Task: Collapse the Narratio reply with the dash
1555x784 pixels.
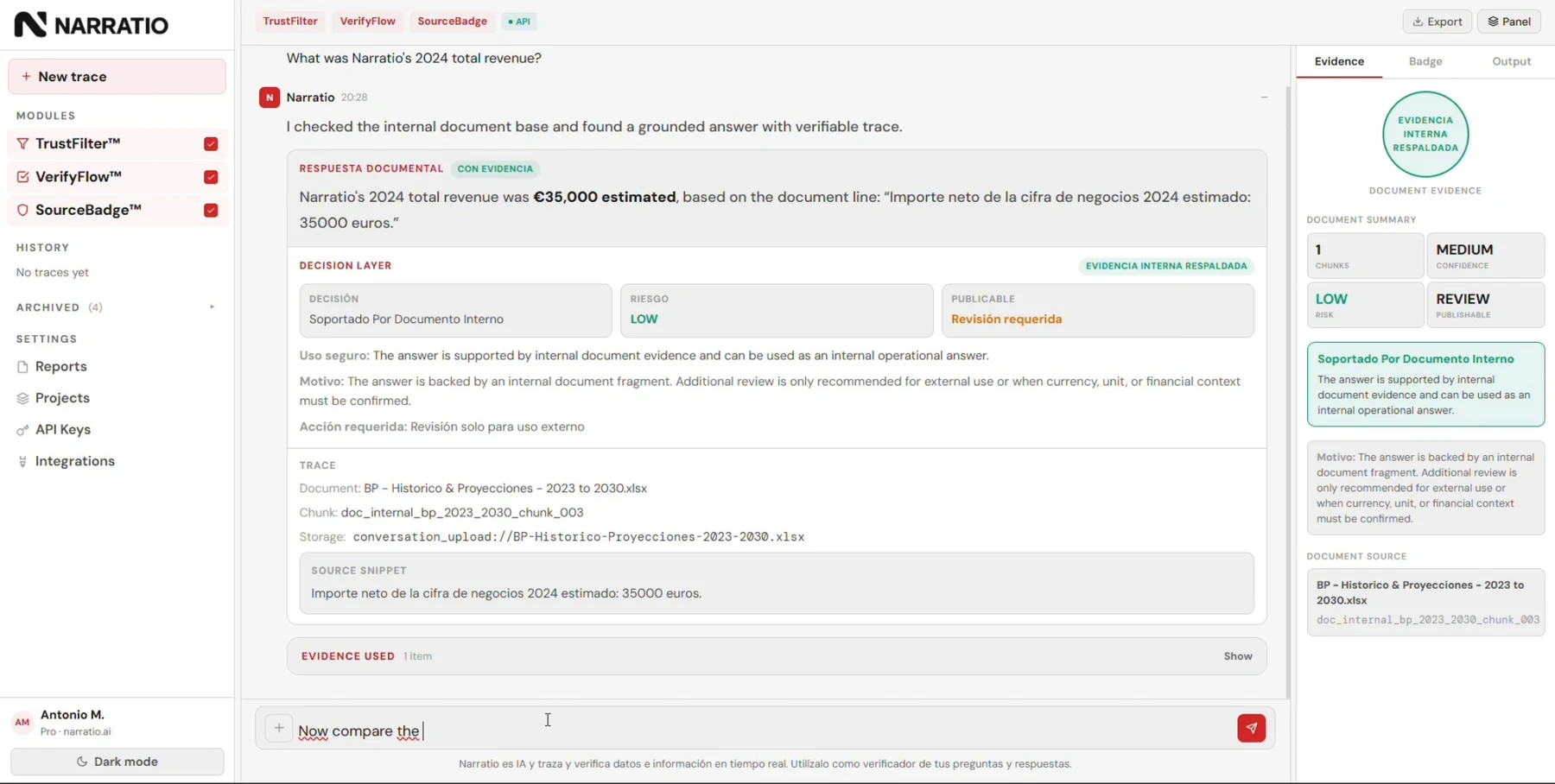Action: click(1264, 98)
